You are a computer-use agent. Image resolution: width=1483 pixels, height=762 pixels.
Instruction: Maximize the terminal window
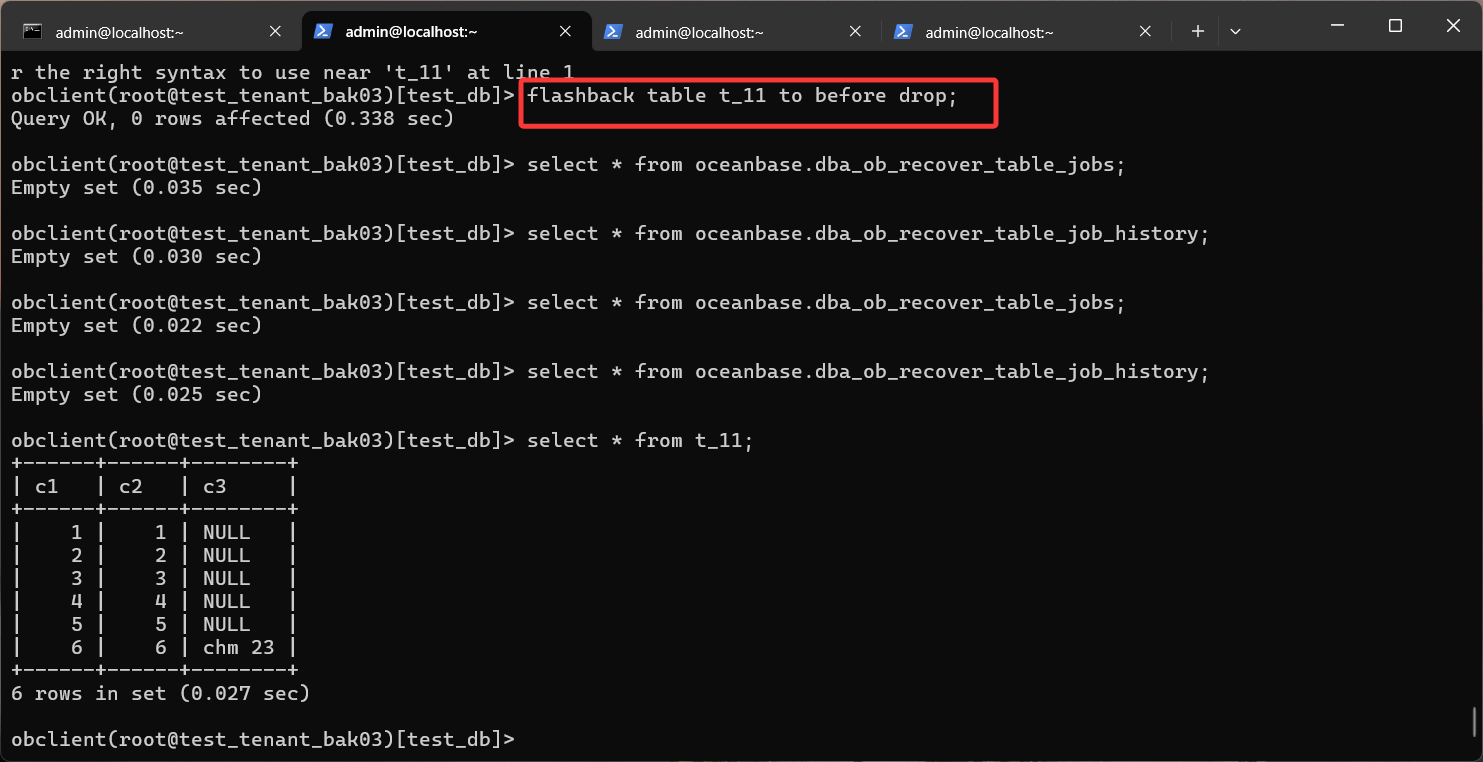(x=1395, y=26)
